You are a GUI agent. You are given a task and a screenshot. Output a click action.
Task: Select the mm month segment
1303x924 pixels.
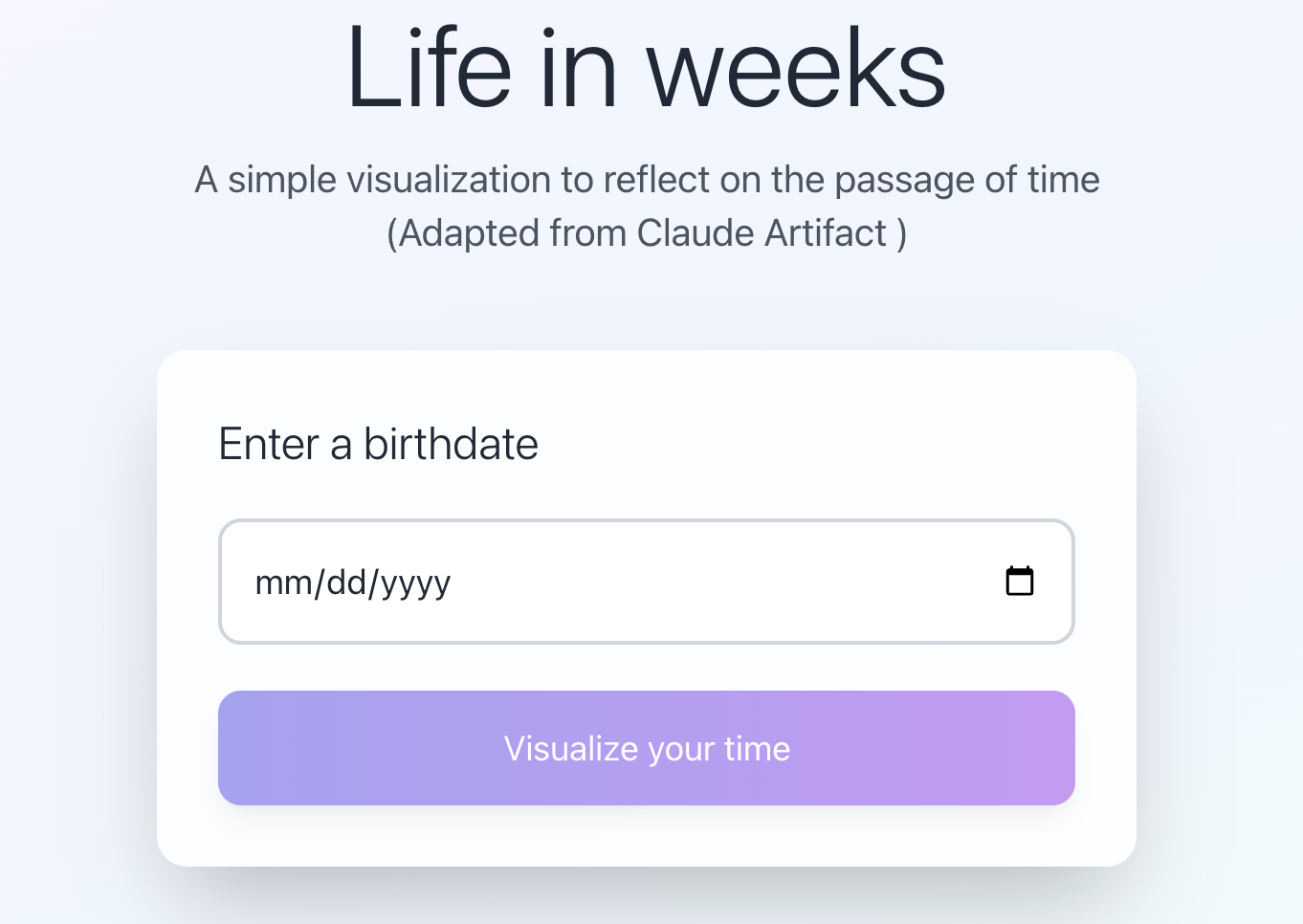tap(284, 583)
